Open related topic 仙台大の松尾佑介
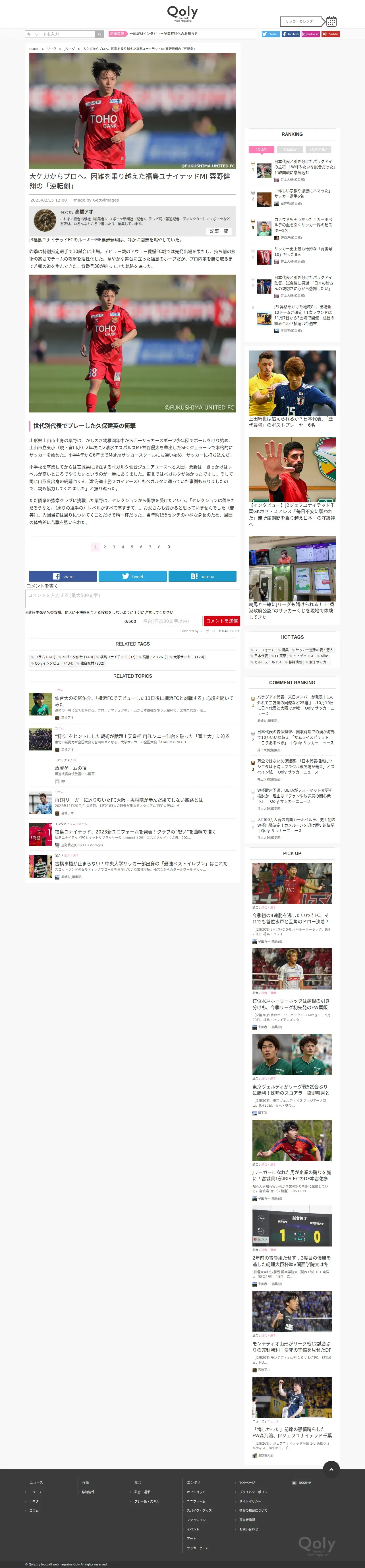Viewport: 365px width, 1568px height. [144, 701]
